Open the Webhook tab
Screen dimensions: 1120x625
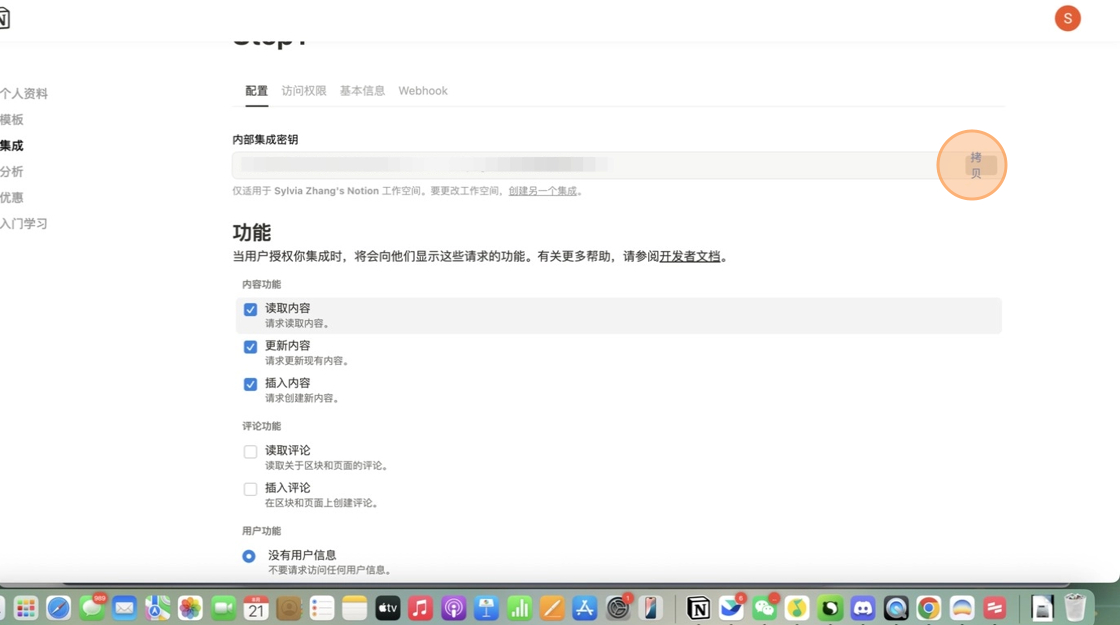(x=423, y=91)
